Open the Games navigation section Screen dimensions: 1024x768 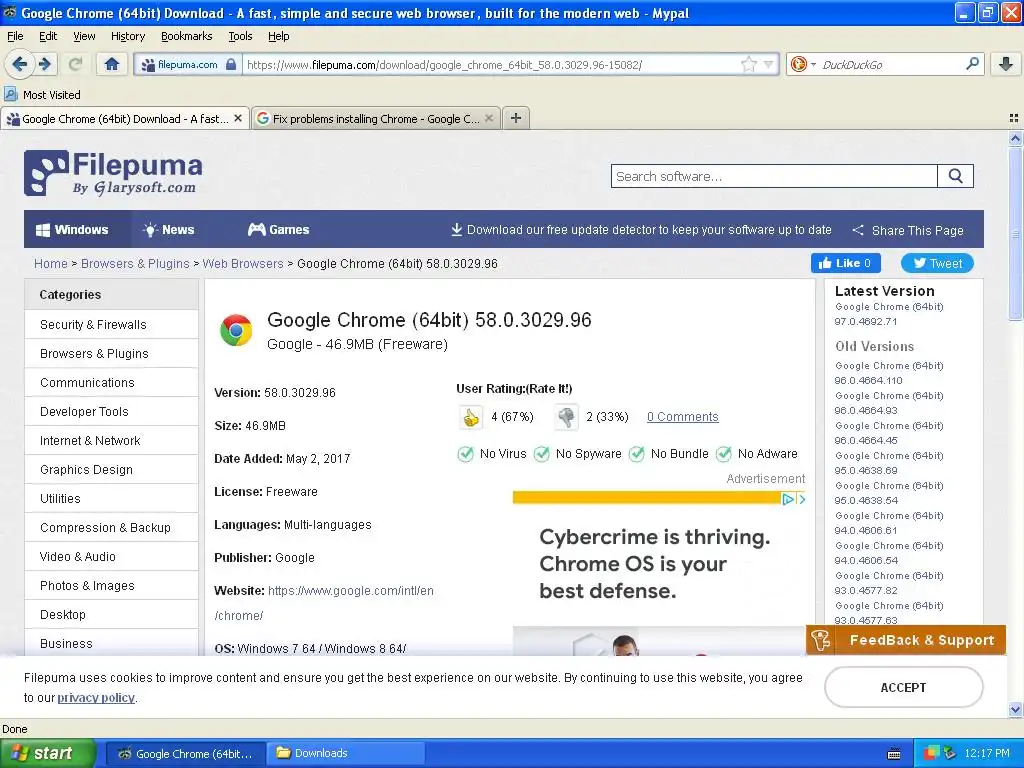[278, 229]
